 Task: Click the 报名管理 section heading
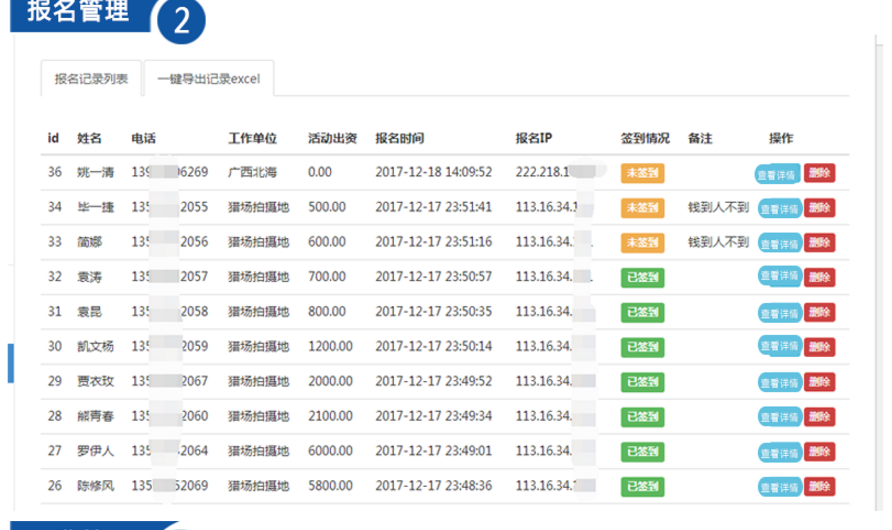click(x=79, y=10)
